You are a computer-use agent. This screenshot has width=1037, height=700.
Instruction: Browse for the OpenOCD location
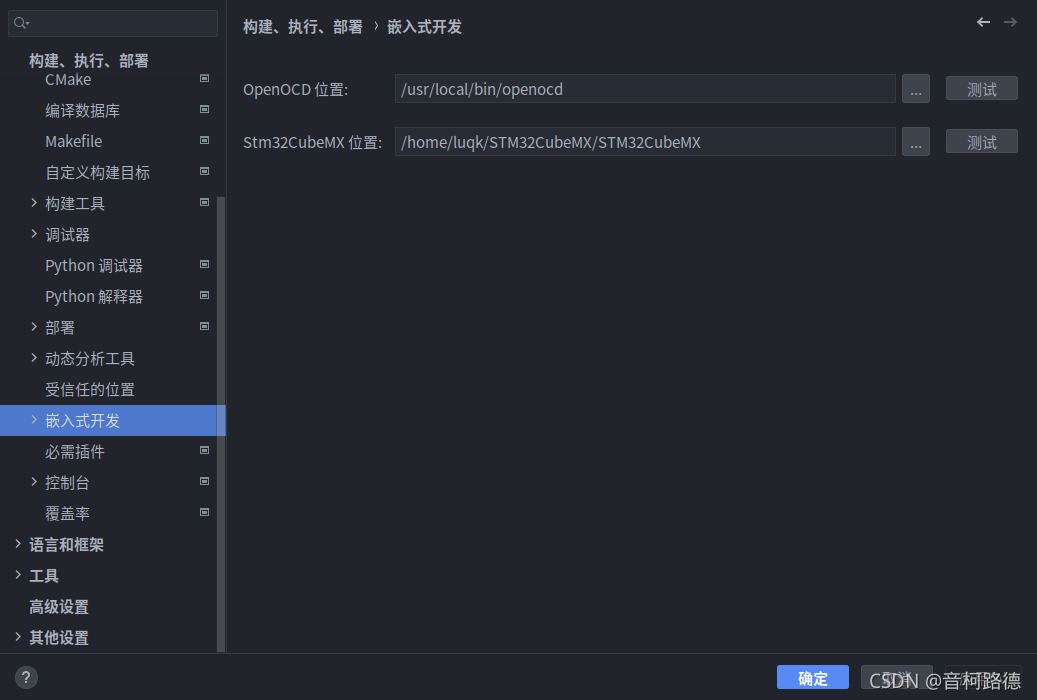(x=916, y=89)
